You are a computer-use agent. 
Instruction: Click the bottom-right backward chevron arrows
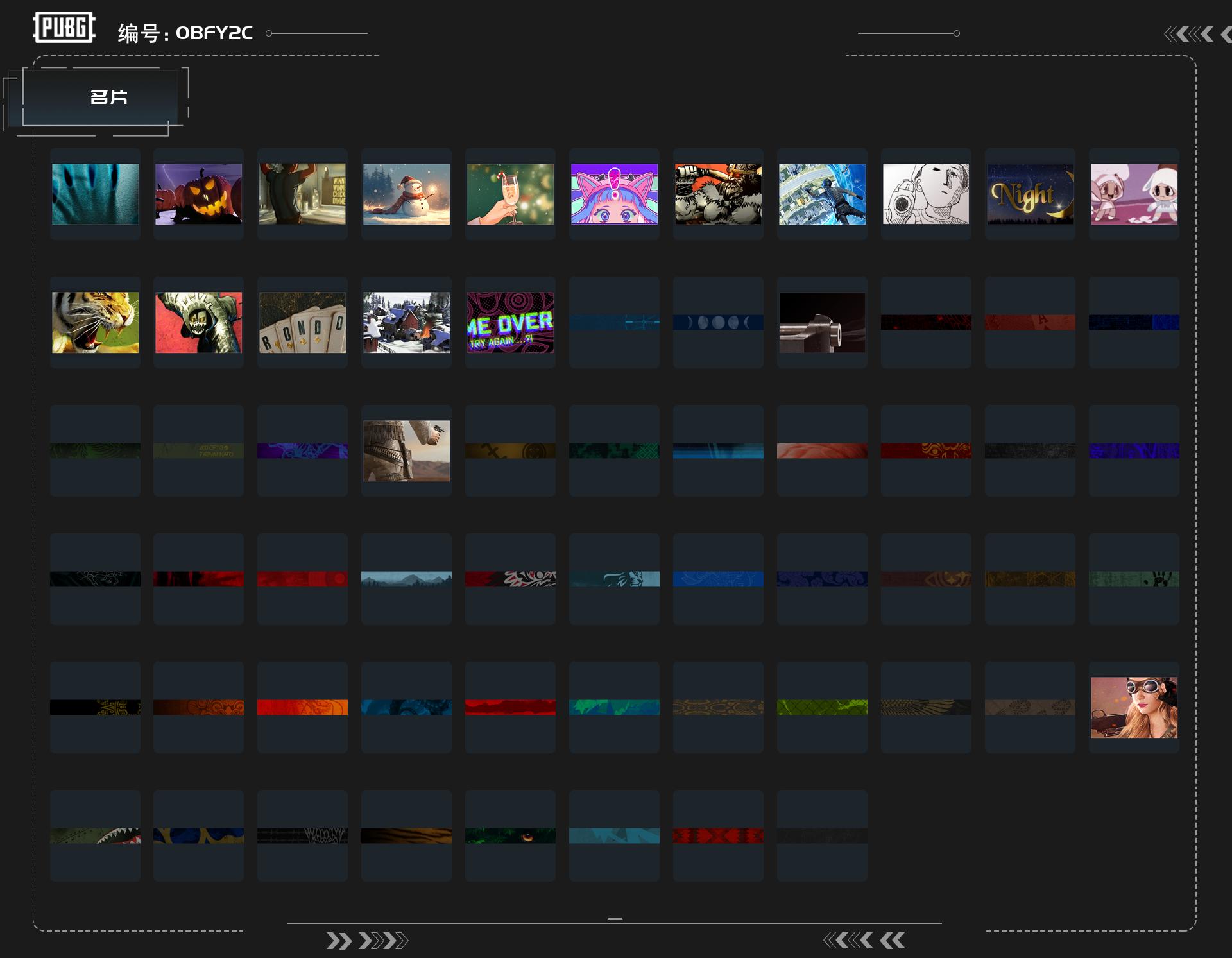tap(864, 941)
